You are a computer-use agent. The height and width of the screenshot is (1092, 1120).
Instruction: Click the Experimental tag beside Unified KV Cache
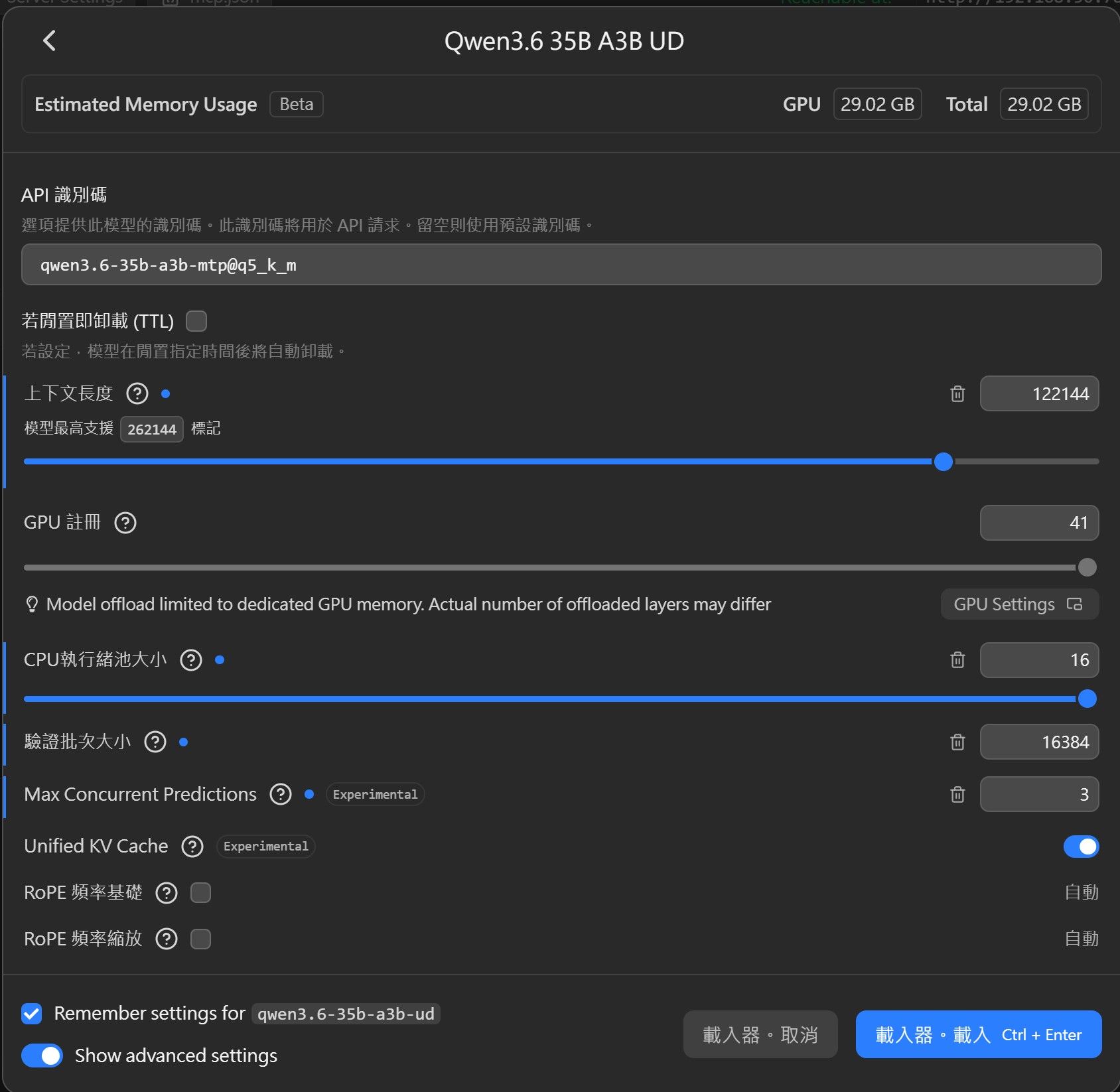[265, 847]
